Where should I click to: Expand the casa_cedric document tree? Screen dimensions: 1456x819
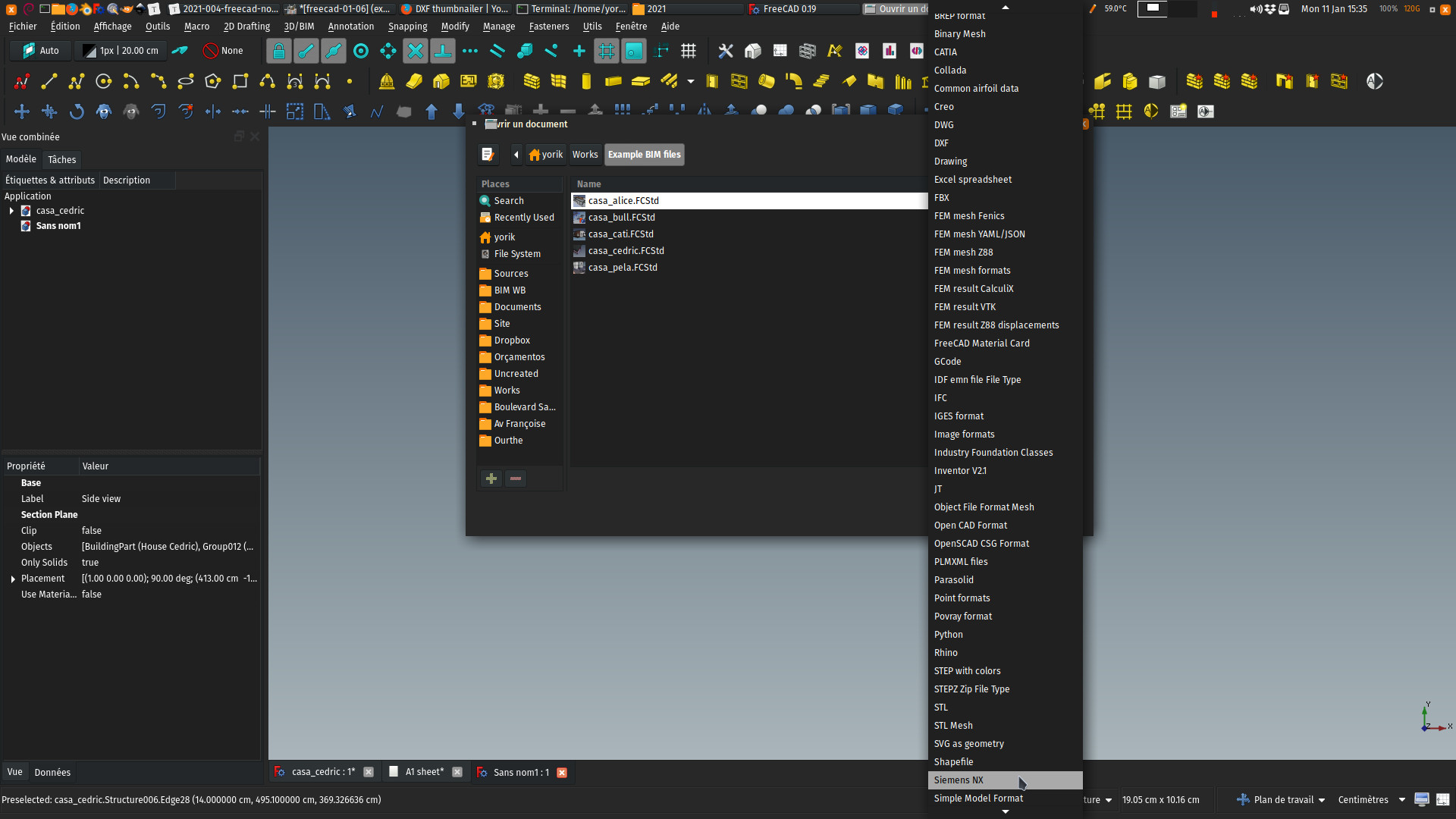coord(11,211)
